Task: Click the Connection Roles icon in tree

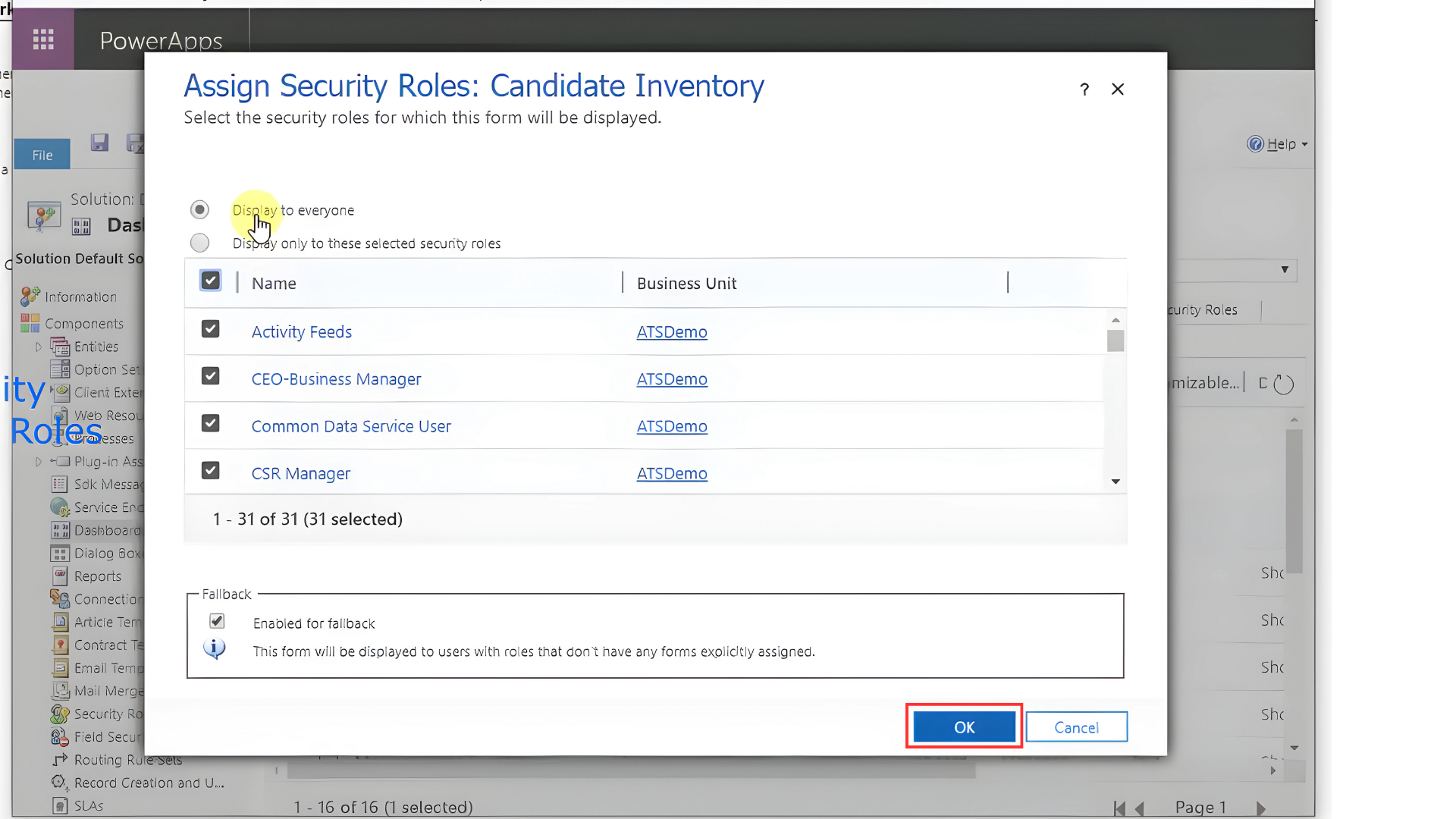Action: 60,599
